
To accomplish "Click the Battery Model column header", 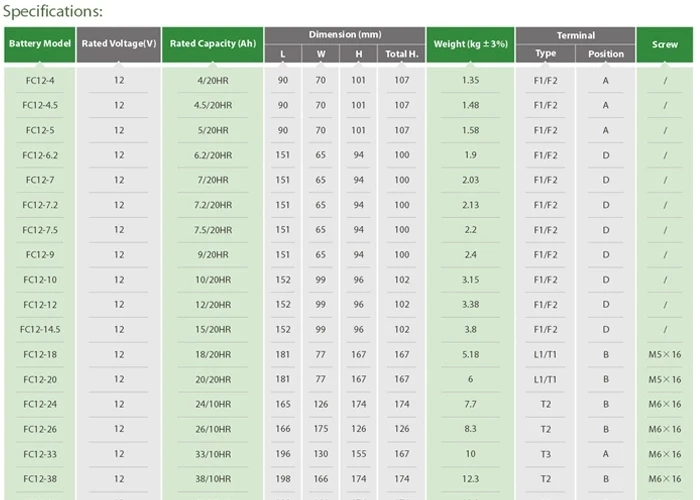I will 38,44.
